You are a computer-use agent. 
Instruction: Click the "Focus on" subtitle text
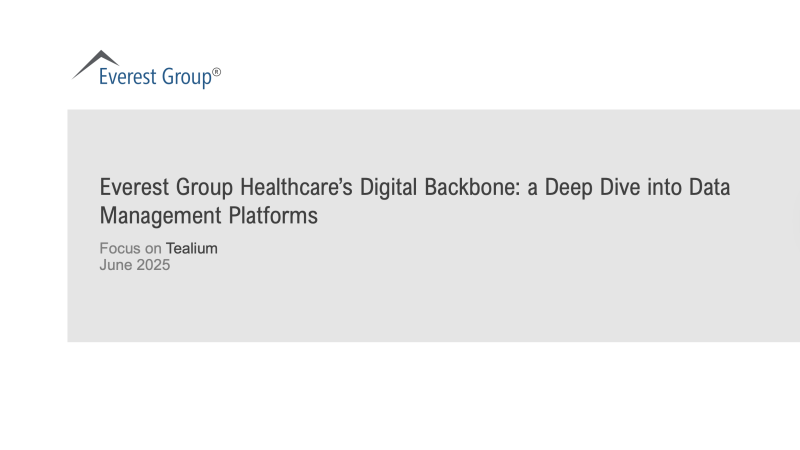coord(130,249)
